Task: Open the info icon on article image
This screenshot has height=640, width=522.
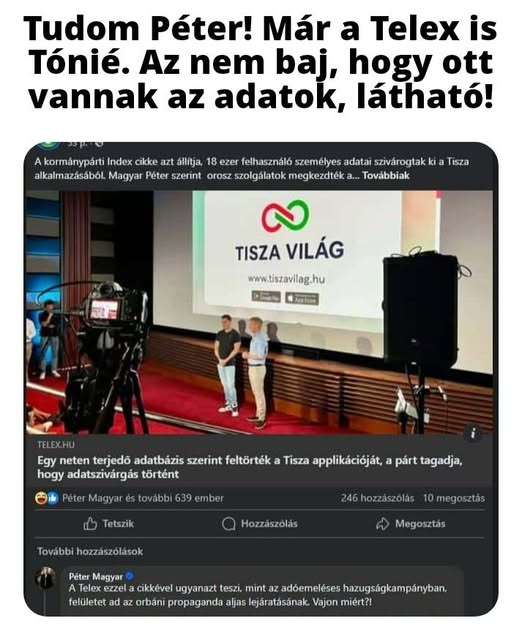Action: (x=473, y=433)
